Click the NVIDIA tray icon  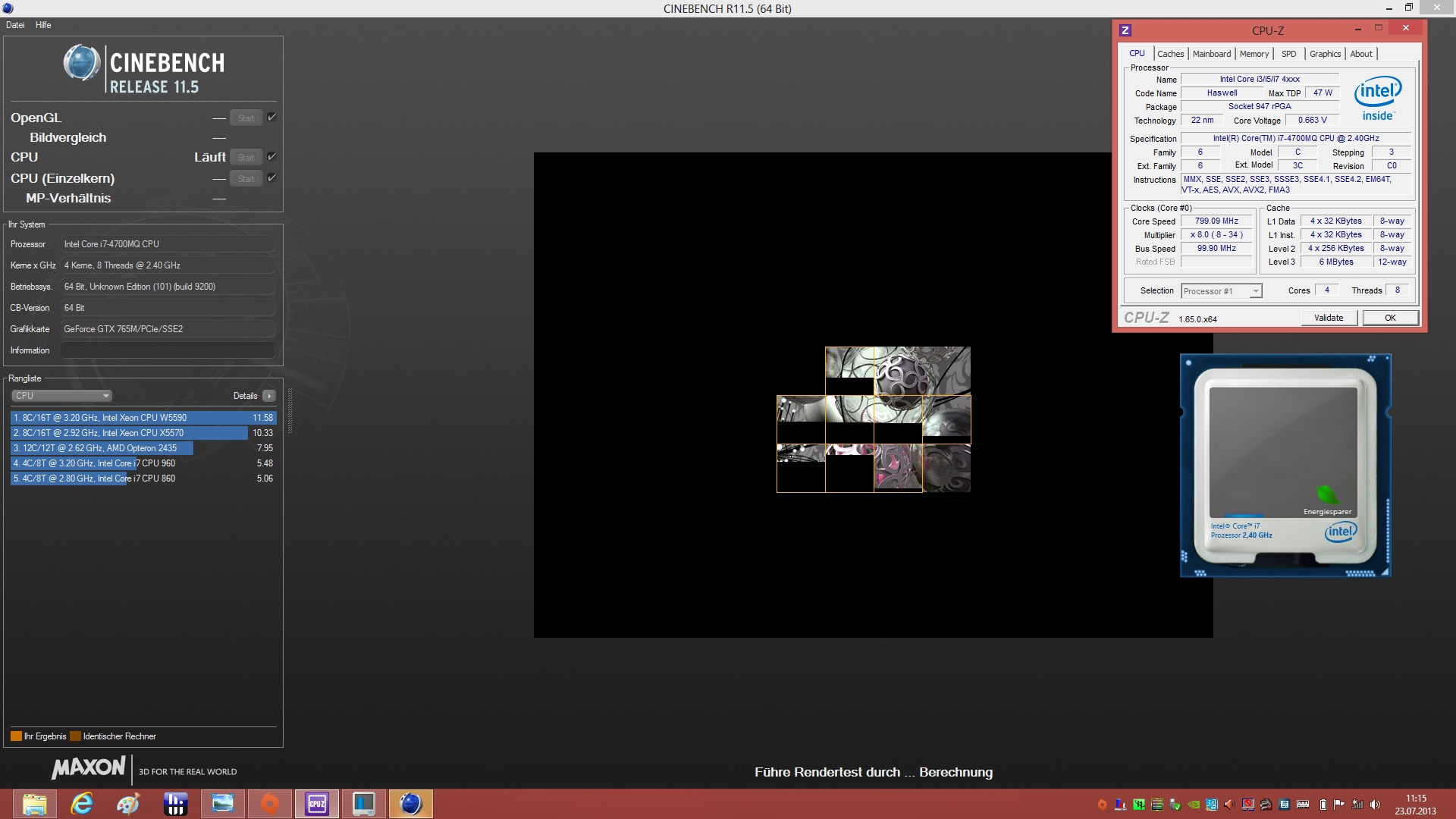tap(1193, 805)
